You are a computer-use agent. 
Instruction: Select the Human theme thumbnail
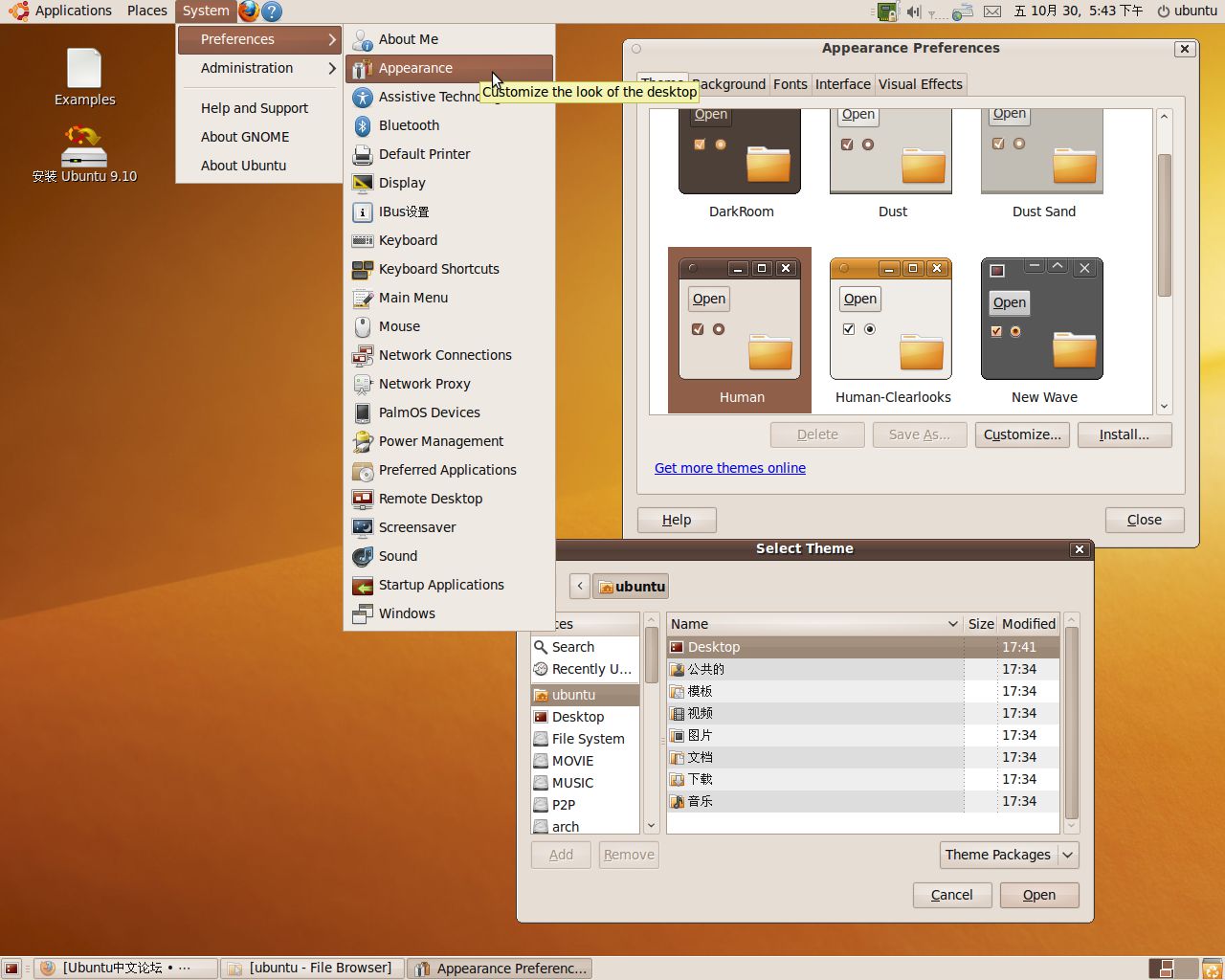(740, 331)
